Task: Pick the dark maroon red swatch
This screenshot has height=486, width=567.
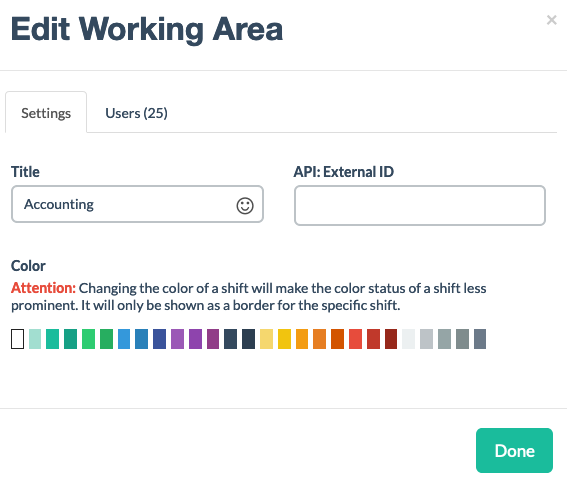Action: point(391,339)
